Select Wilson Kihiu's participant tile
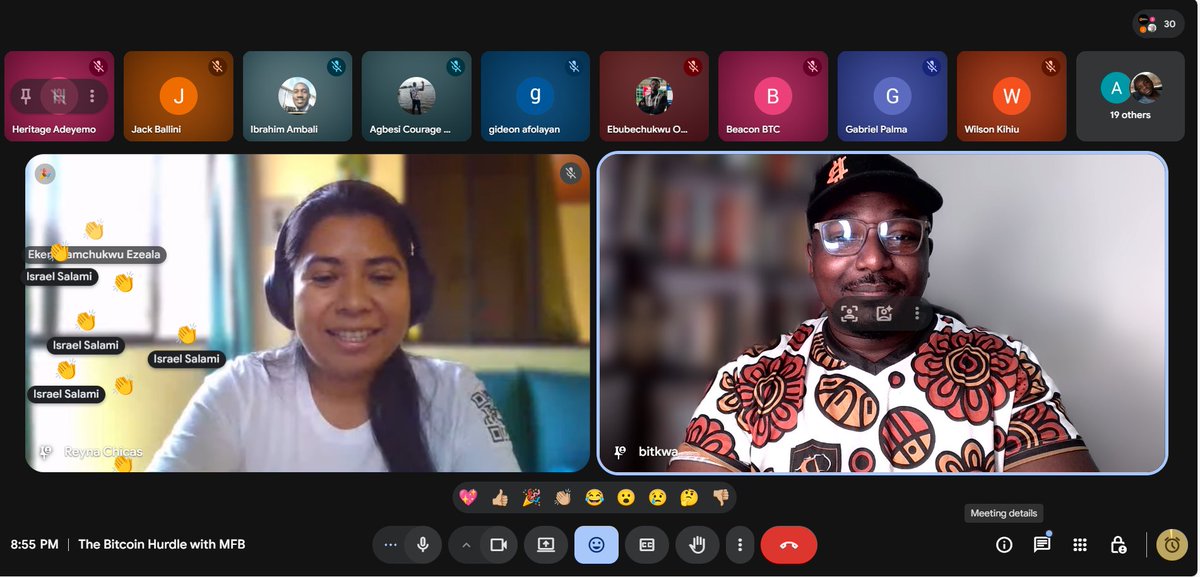This screenshot has height=577, width=1200. (x=1011, y=96)
